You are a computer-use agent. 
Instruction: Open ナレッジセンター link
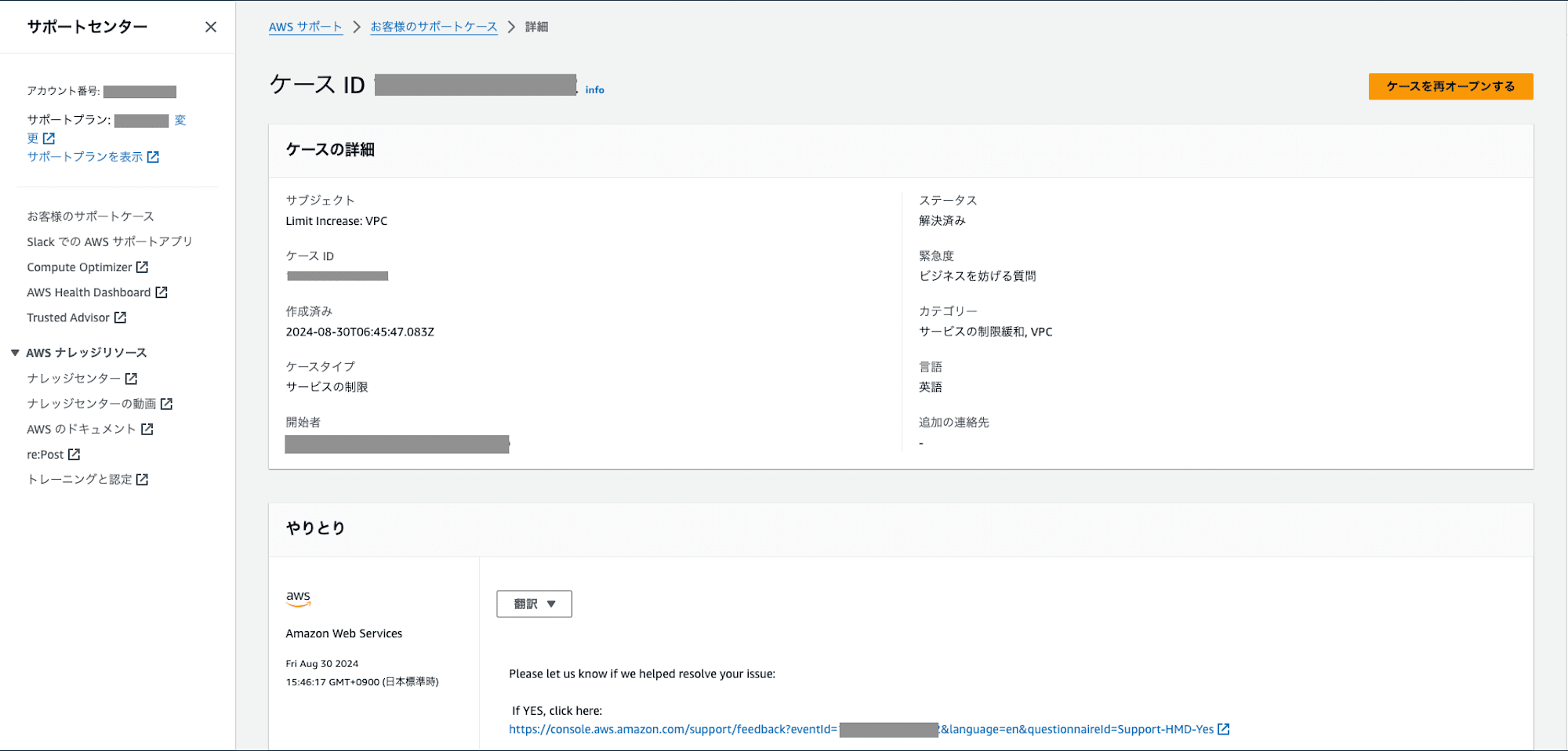coord(74,379)
